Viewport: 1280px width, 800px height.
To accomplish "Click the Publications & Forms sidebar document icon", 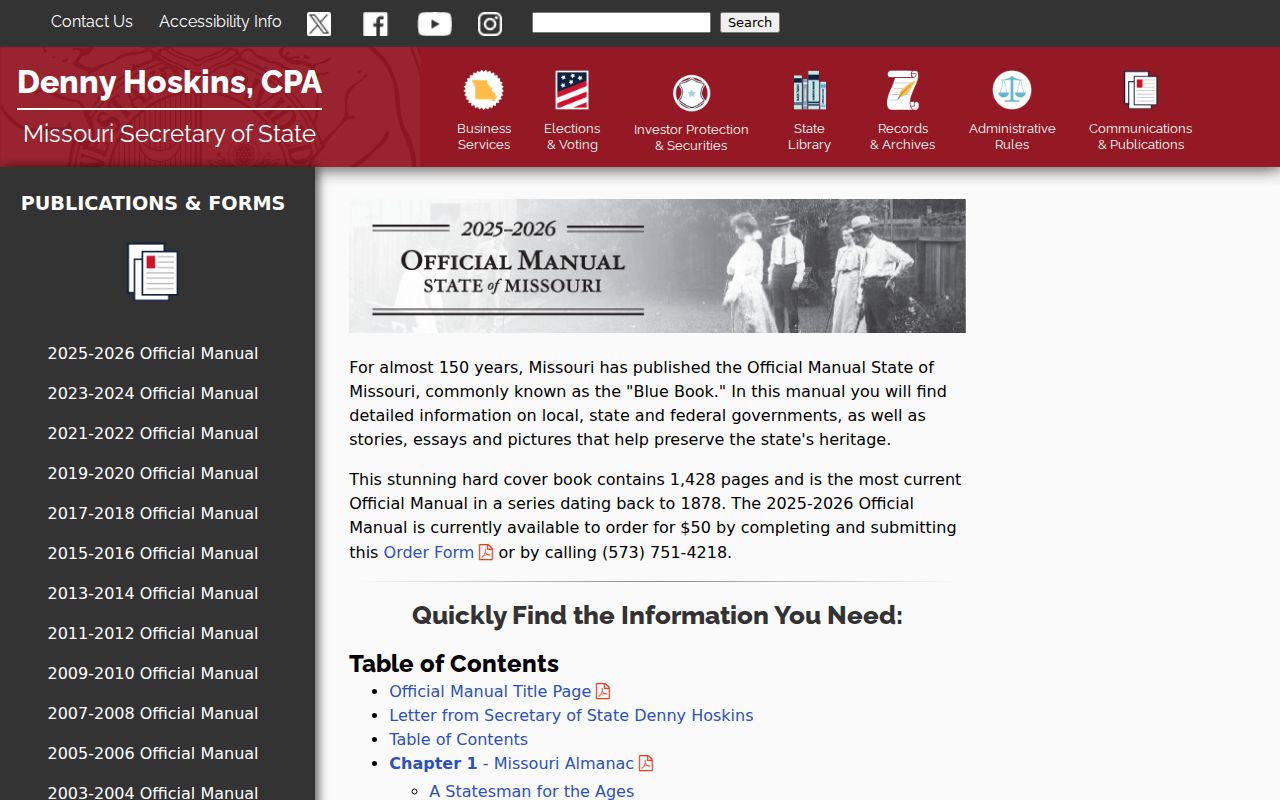I will [153, 272].
